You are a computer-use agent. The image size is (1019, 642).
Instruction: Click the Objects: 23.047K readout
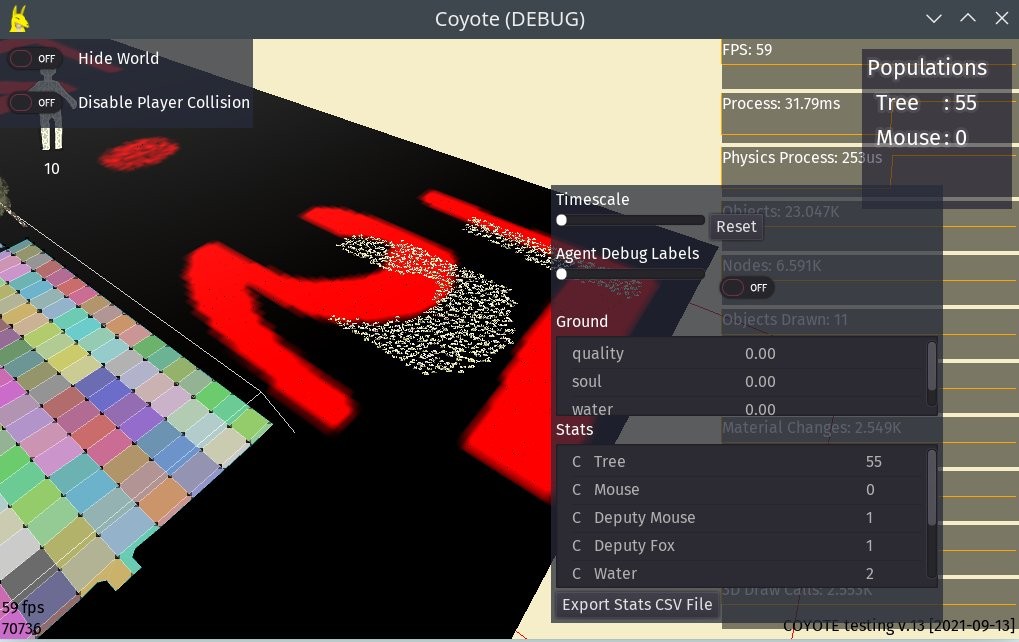(780, 212)
